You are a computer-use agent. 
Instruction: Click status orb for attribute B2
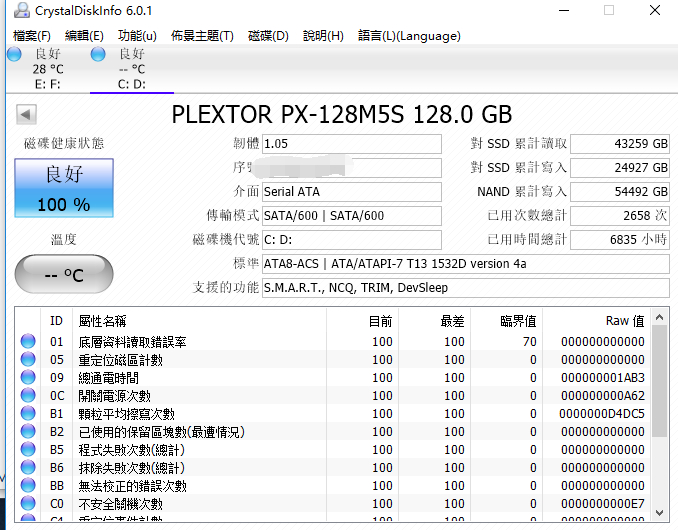pyautogui.click(x=28, y=431)
